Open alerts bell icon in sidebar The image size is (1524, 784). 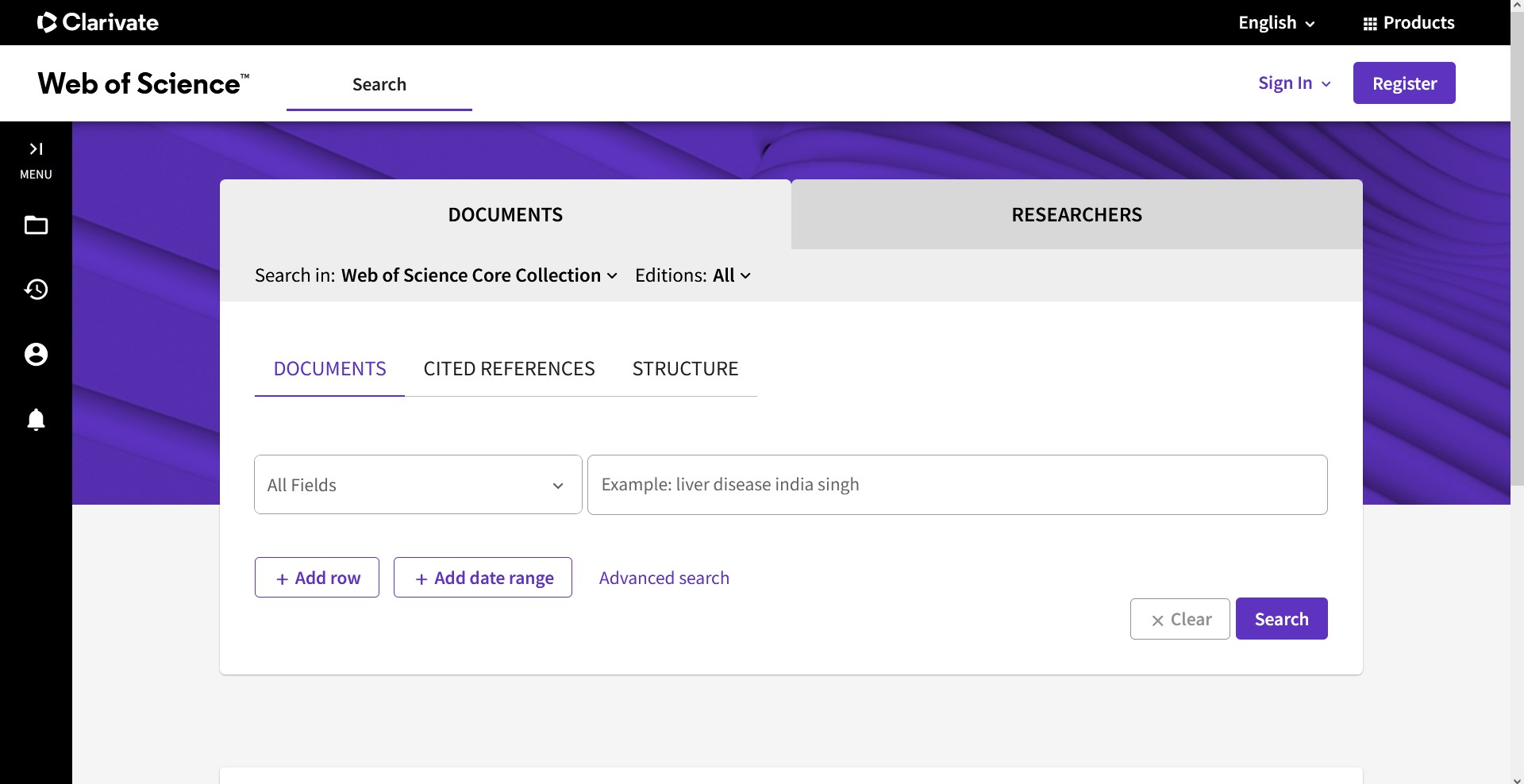[36, 419]
